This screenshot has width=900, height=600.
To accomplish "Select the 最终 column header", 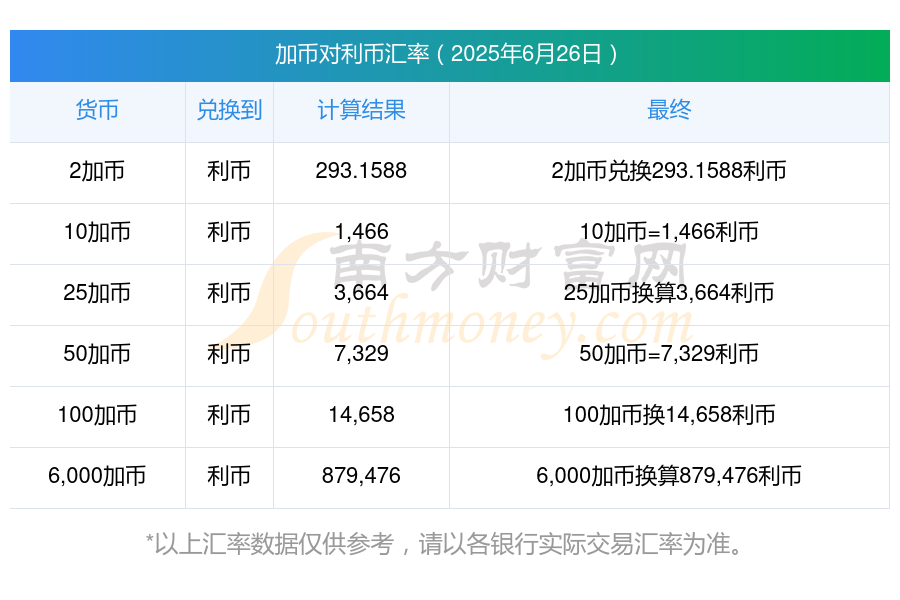I will point(669,110).
